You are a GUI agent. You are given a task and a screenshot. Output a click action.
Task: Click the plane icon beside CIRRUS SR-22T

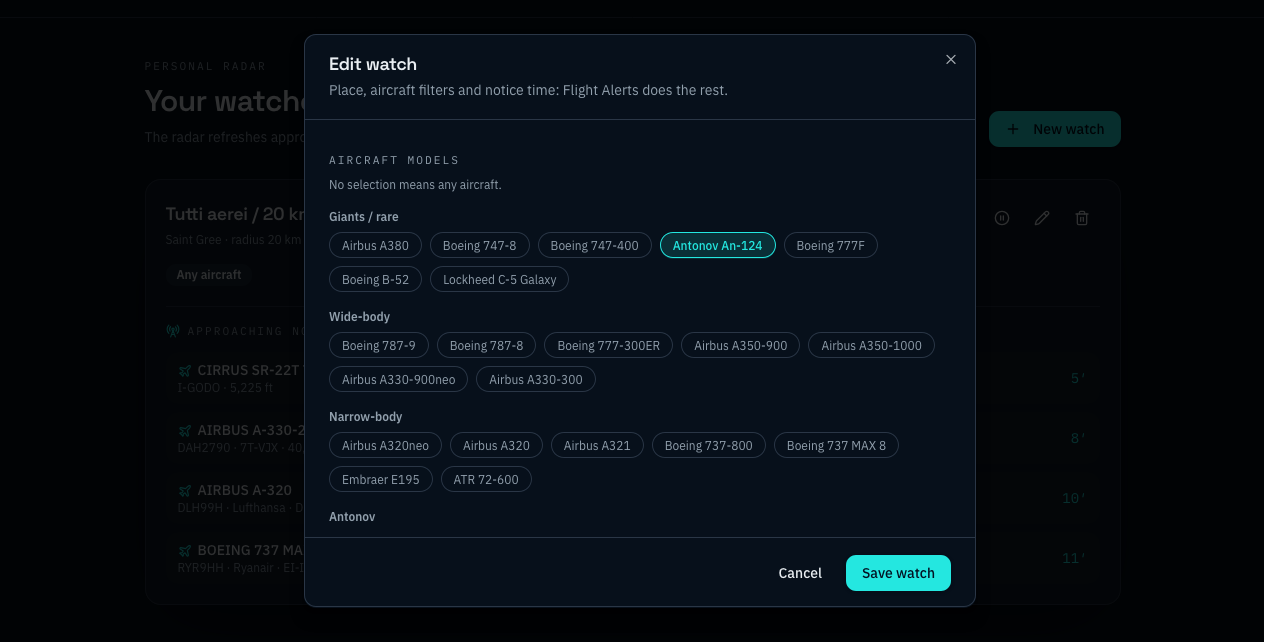[x=185, y=371]
